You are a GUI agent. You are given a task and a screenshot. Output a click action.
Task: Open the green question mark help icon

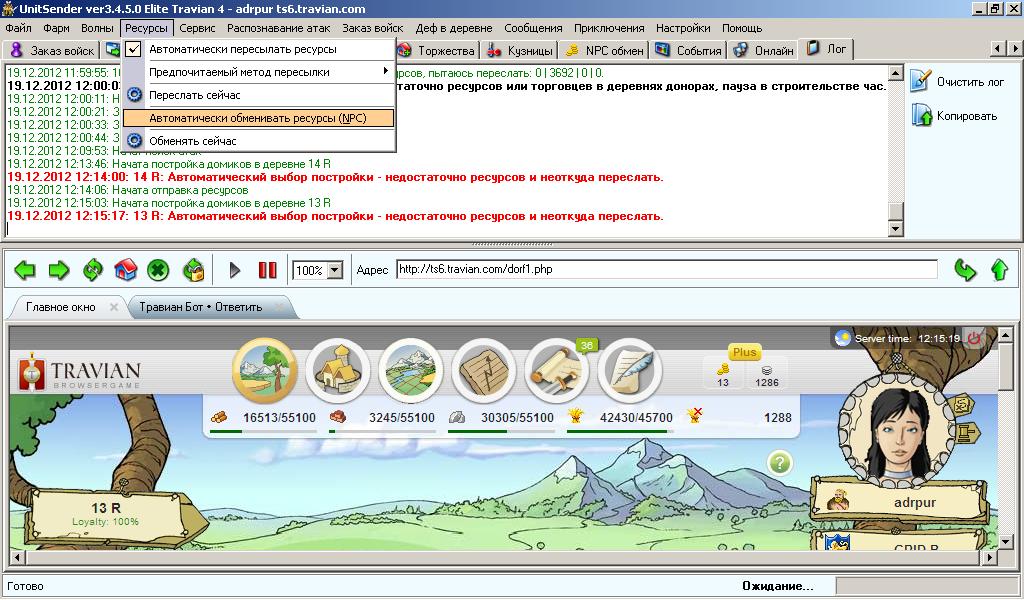coord(780,463)
